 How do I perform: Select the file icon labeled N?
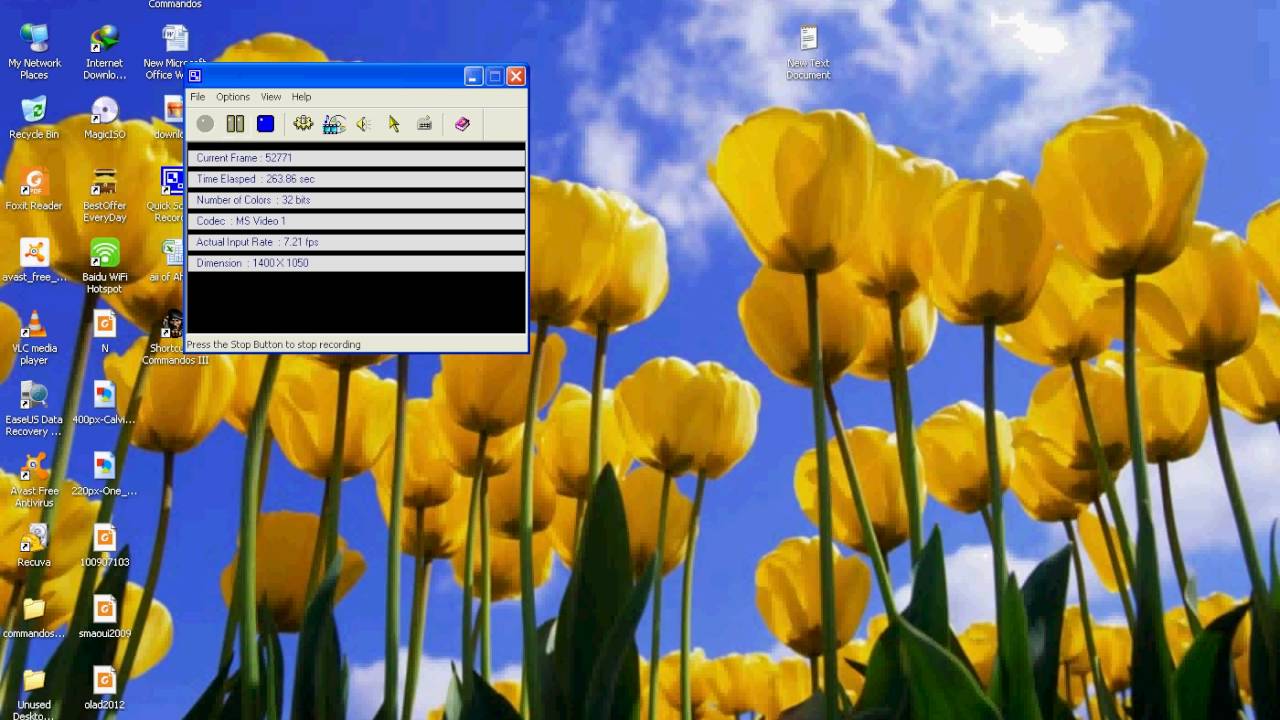click(104, 332)
